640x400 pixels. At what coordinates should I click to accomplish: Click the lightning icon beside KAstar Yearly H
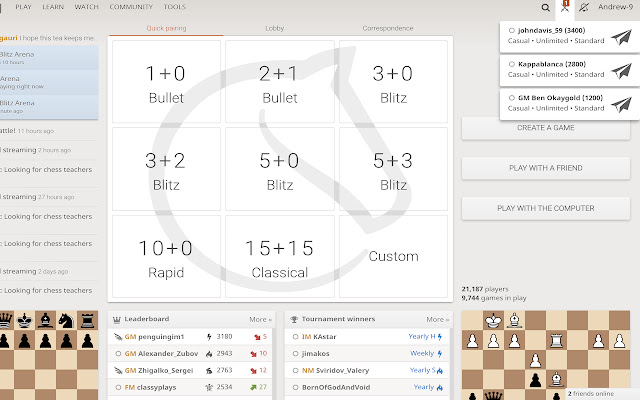[440, 337]
